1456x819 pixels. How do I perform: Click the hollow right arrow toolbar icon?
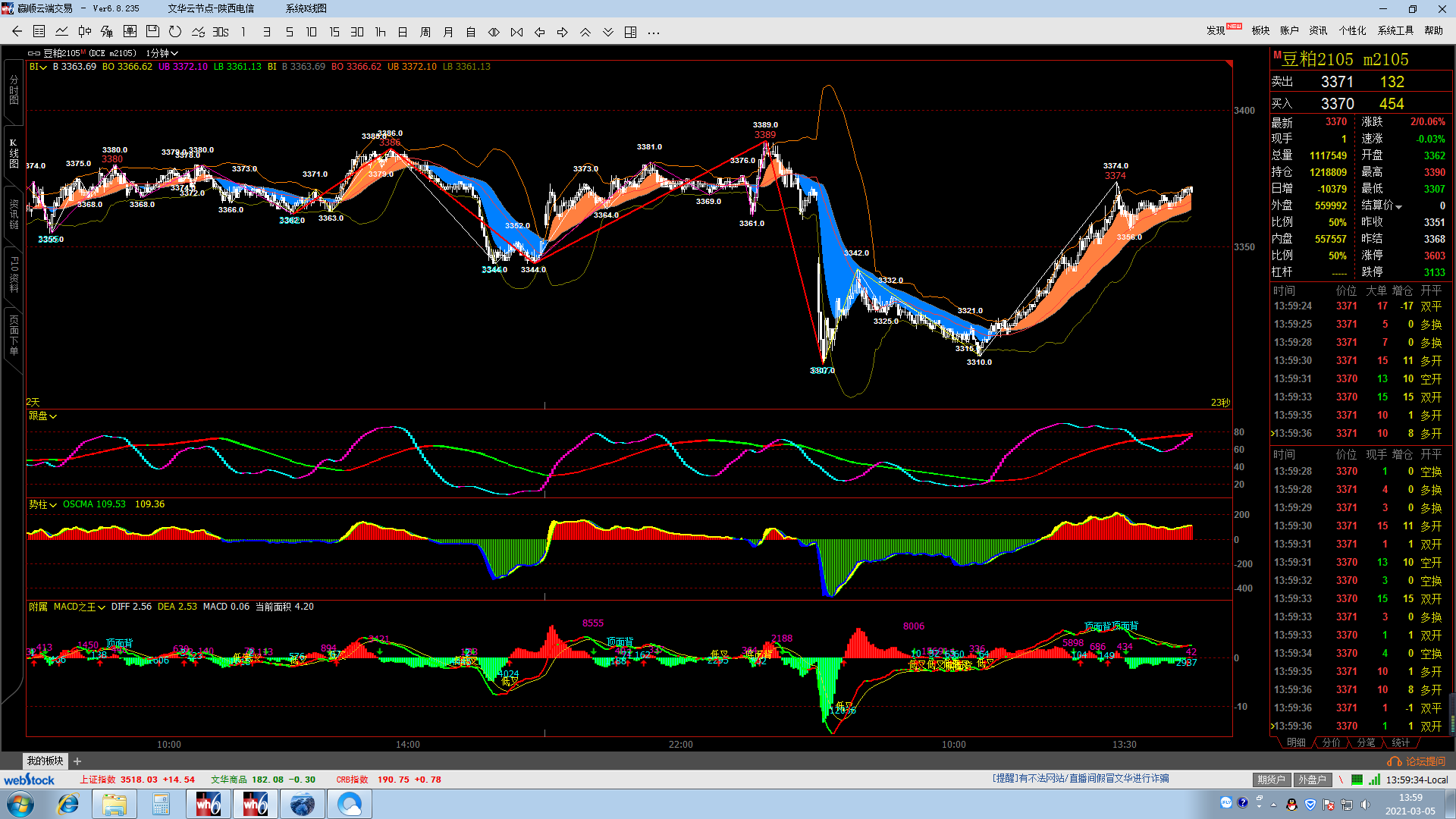[563, 32]
